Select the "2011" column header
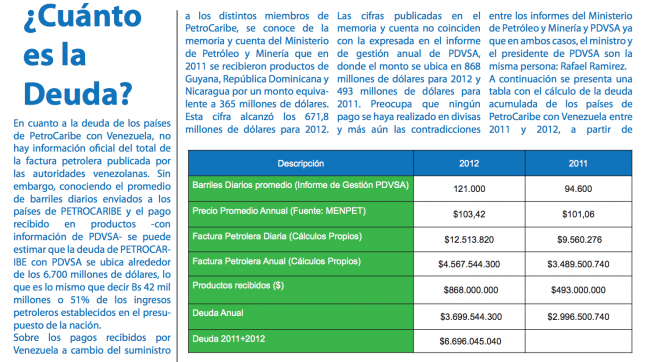 coord(578,163)
